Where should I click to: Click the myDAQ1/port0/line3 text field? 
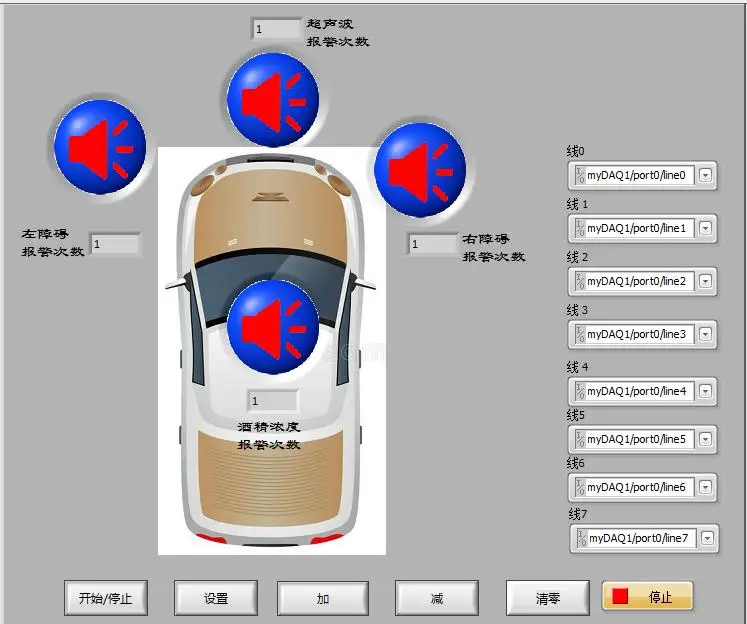click(639, 334)
